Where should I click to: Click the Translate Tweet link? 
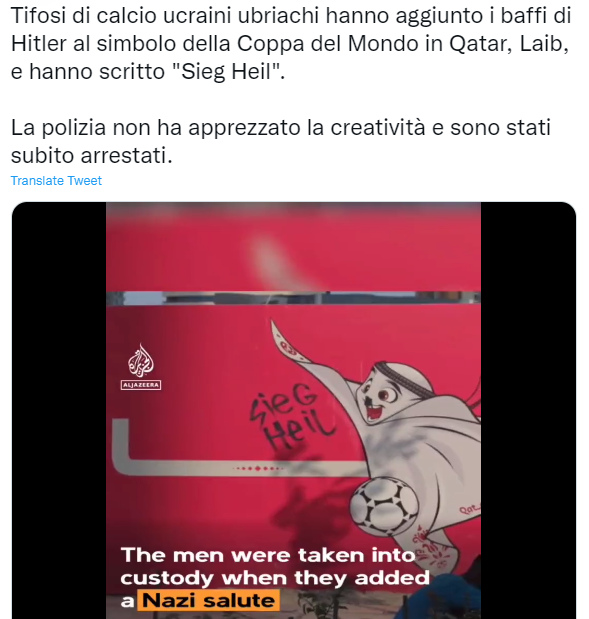click(56, 180)
